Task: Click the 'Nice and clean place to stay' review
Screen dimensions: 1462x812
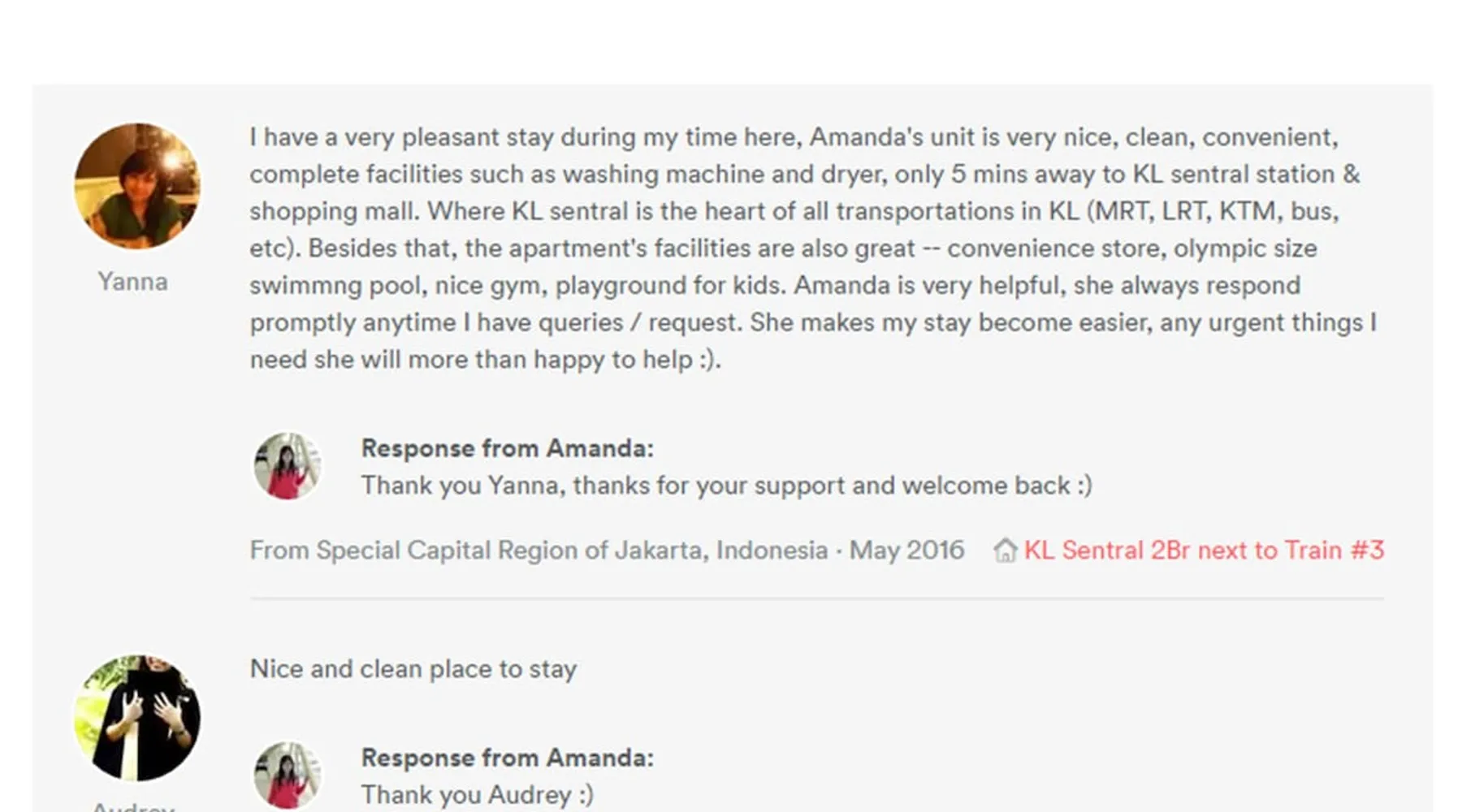Action: 413,669
